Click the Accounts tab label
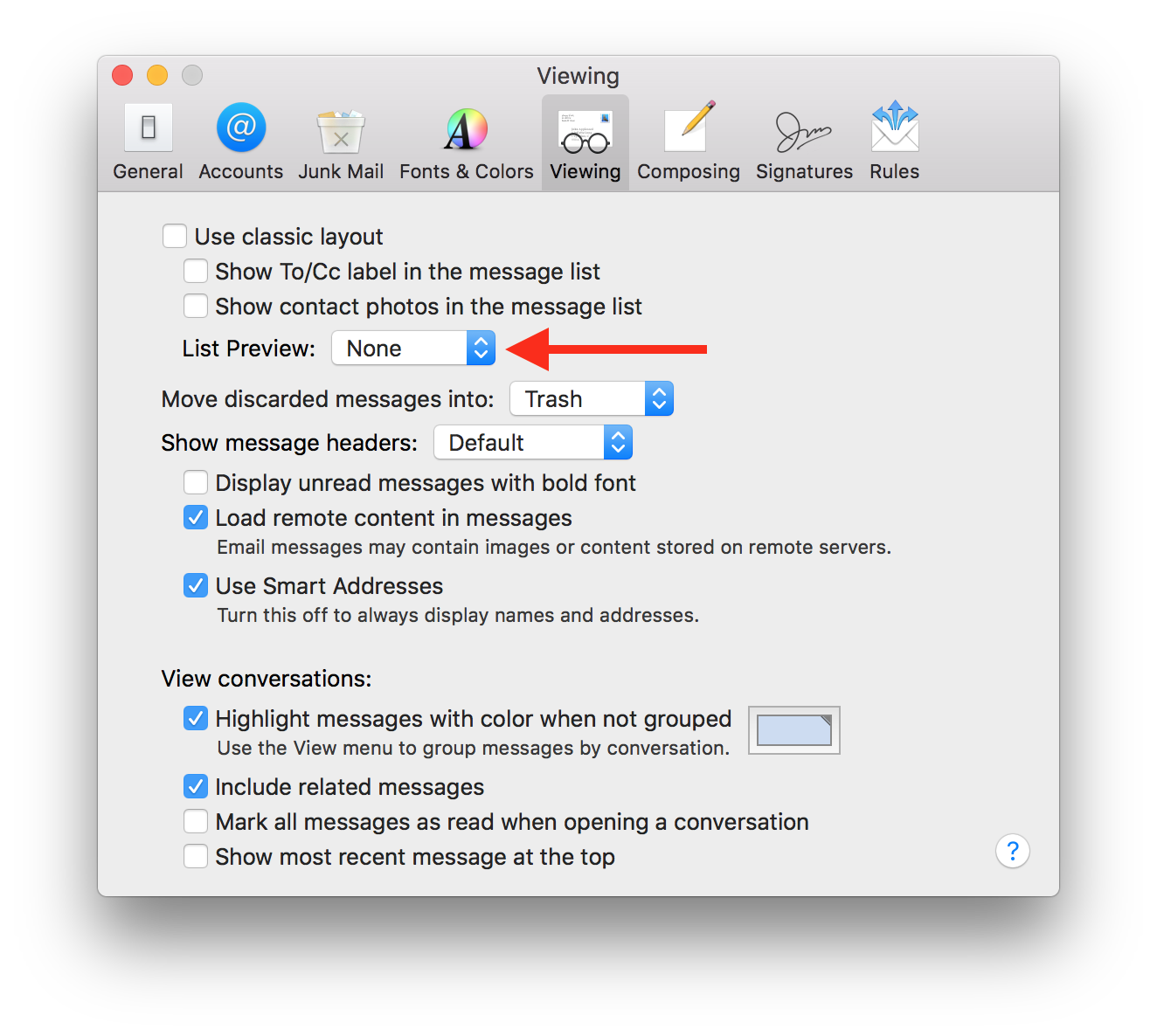Screen dimensions: 1157x1036 tap(241, 171)
